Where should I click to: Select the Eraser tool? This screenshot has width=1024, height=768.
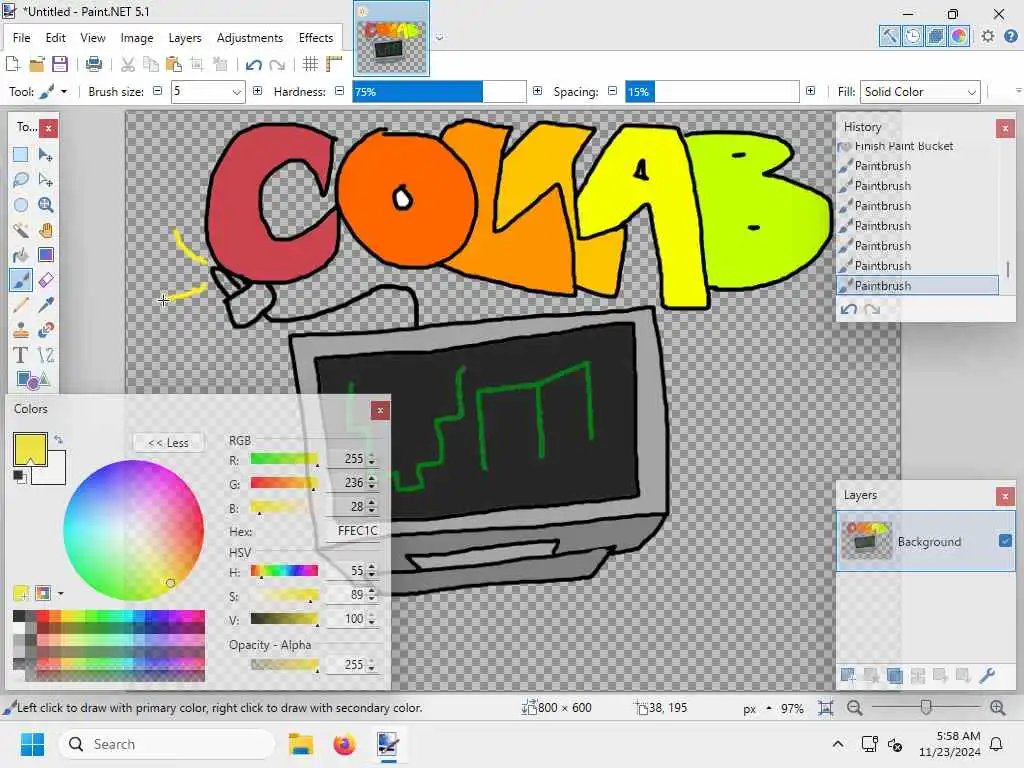pos(46,280)
